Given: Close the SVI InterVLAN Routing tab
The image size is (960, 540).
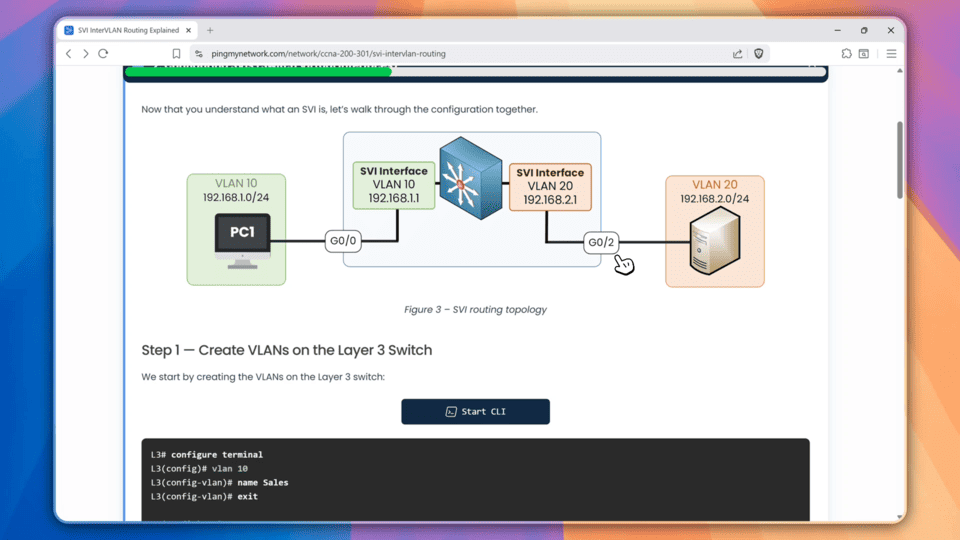Looking at the screenshot, I should (x=189, y=30).
